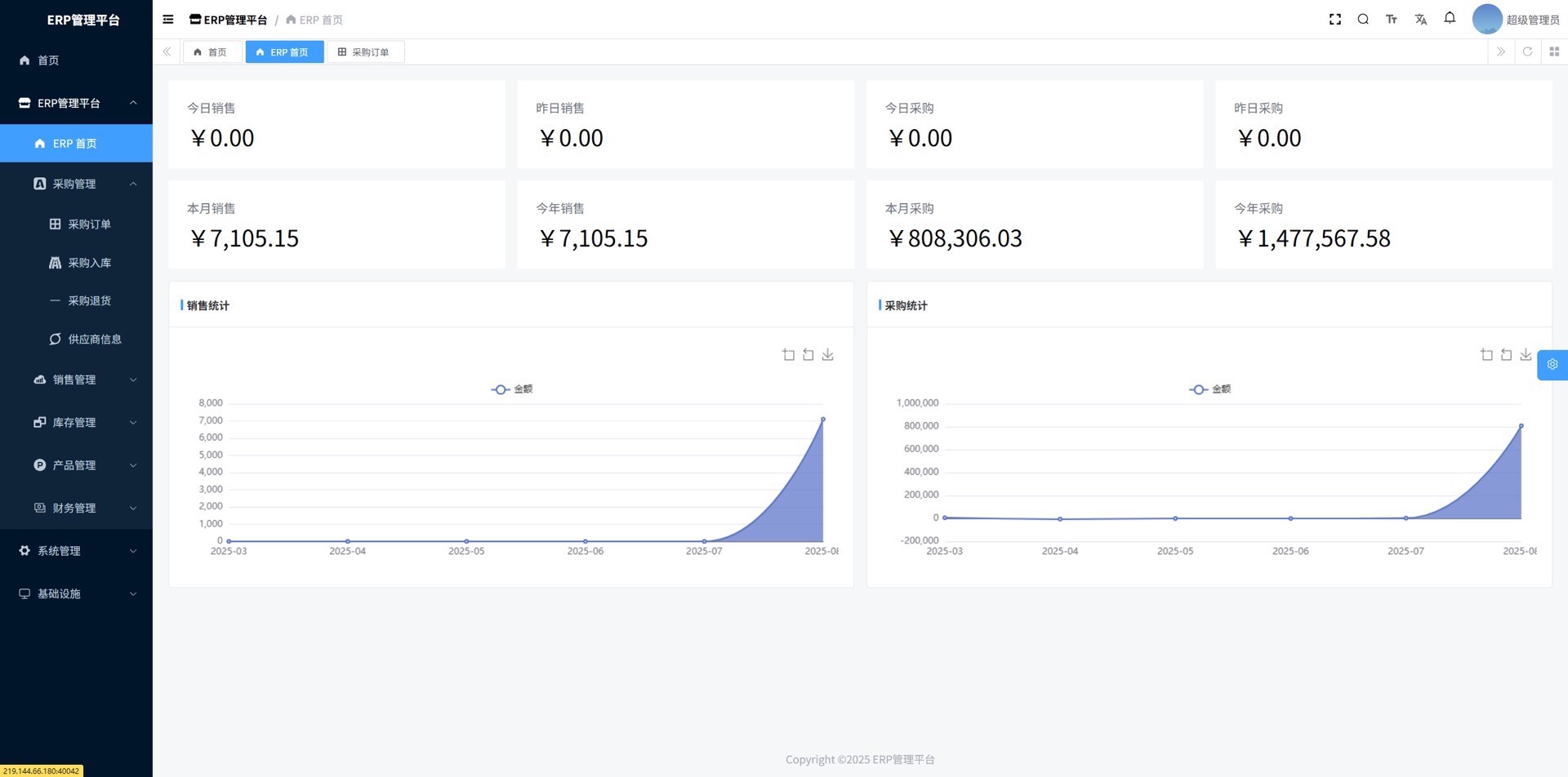Viewport: 1568px width, 777px height.
Task: Open floating theme settings gear
Action: [x=1552, y=364]
